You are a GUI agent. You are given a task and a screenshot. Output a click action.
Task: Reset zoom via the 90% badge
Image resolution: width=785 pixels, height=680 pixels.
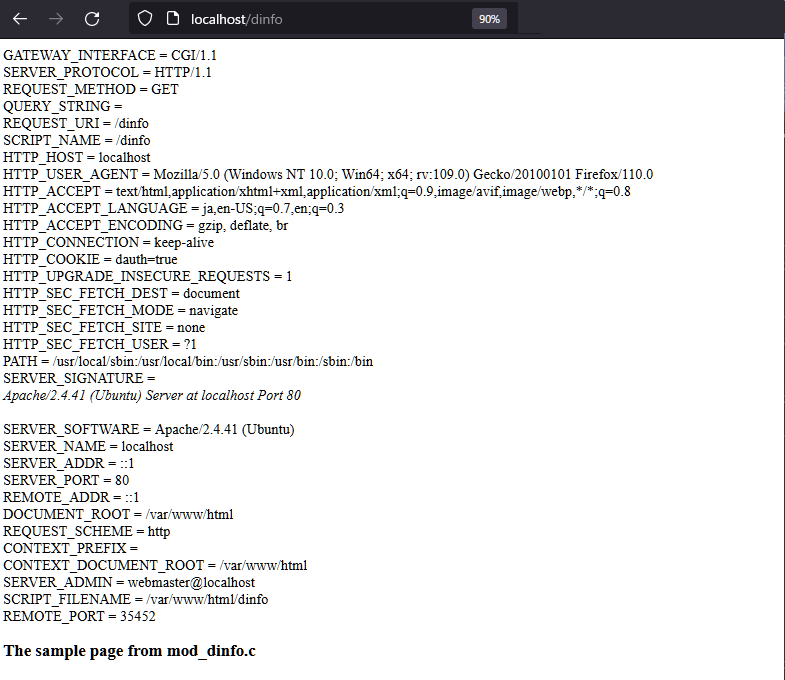click(490, 19)
